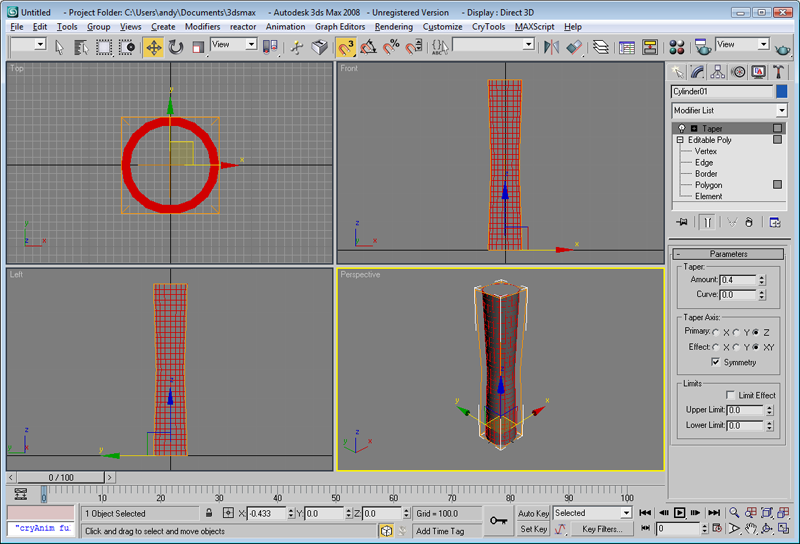Uncheck the Symmetry checkbox

pos(716,362)
